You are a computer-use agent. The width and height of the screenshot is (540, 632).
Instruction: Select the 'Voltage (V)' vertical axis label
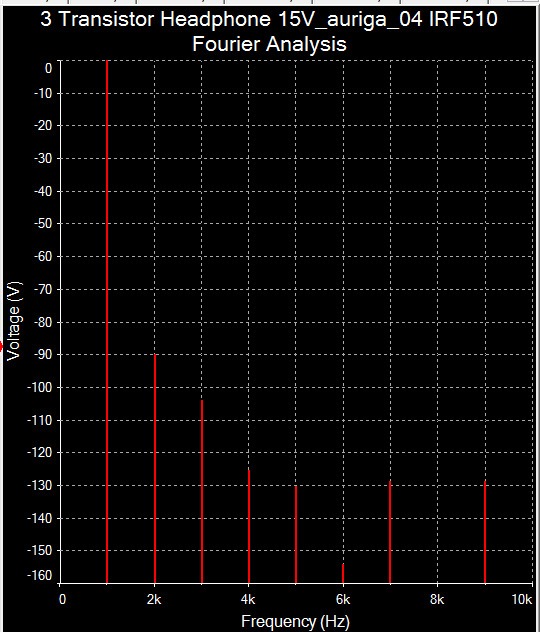pyautogui.click(x=13, y=321)
